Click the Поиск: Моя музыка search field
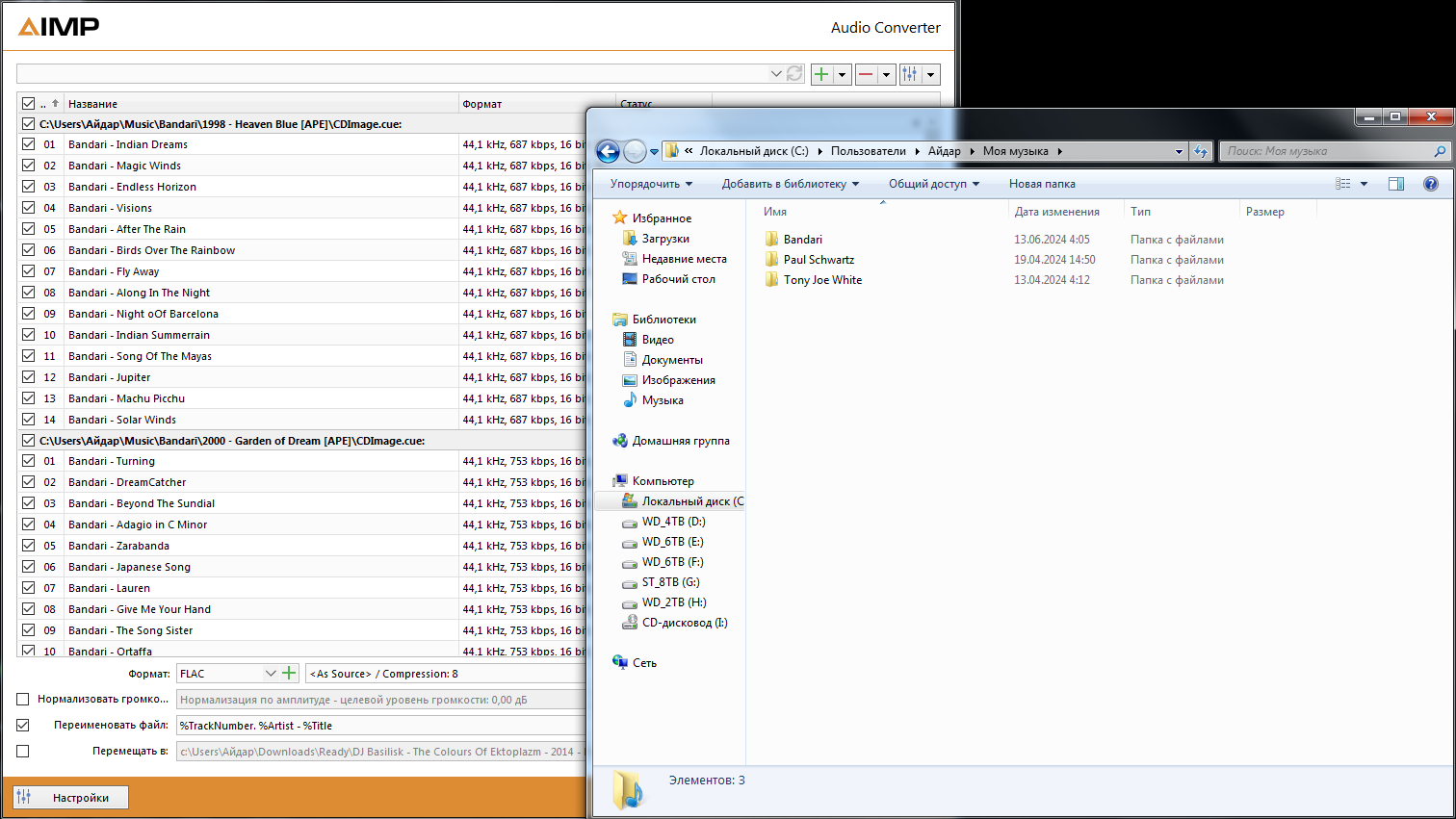 click(1334, 151)
